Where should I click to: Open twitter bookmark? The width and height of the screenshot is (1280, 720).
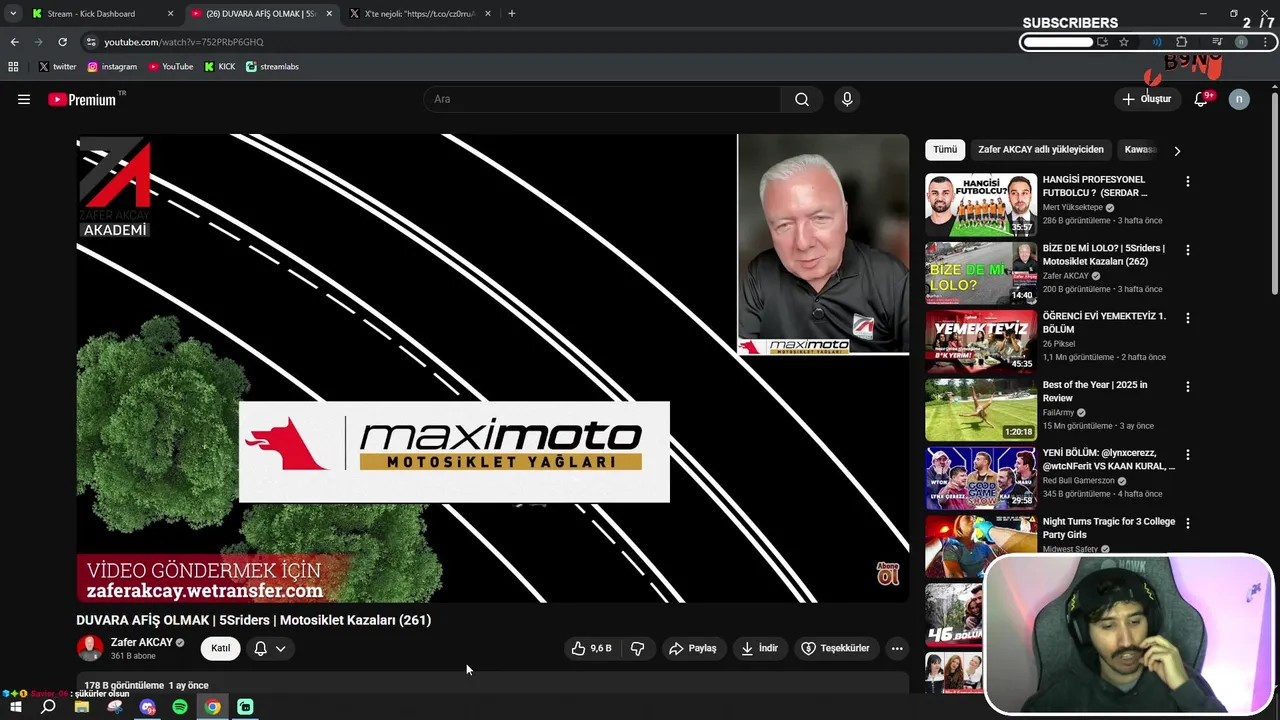pyautogui.click(x=57, y=67)
